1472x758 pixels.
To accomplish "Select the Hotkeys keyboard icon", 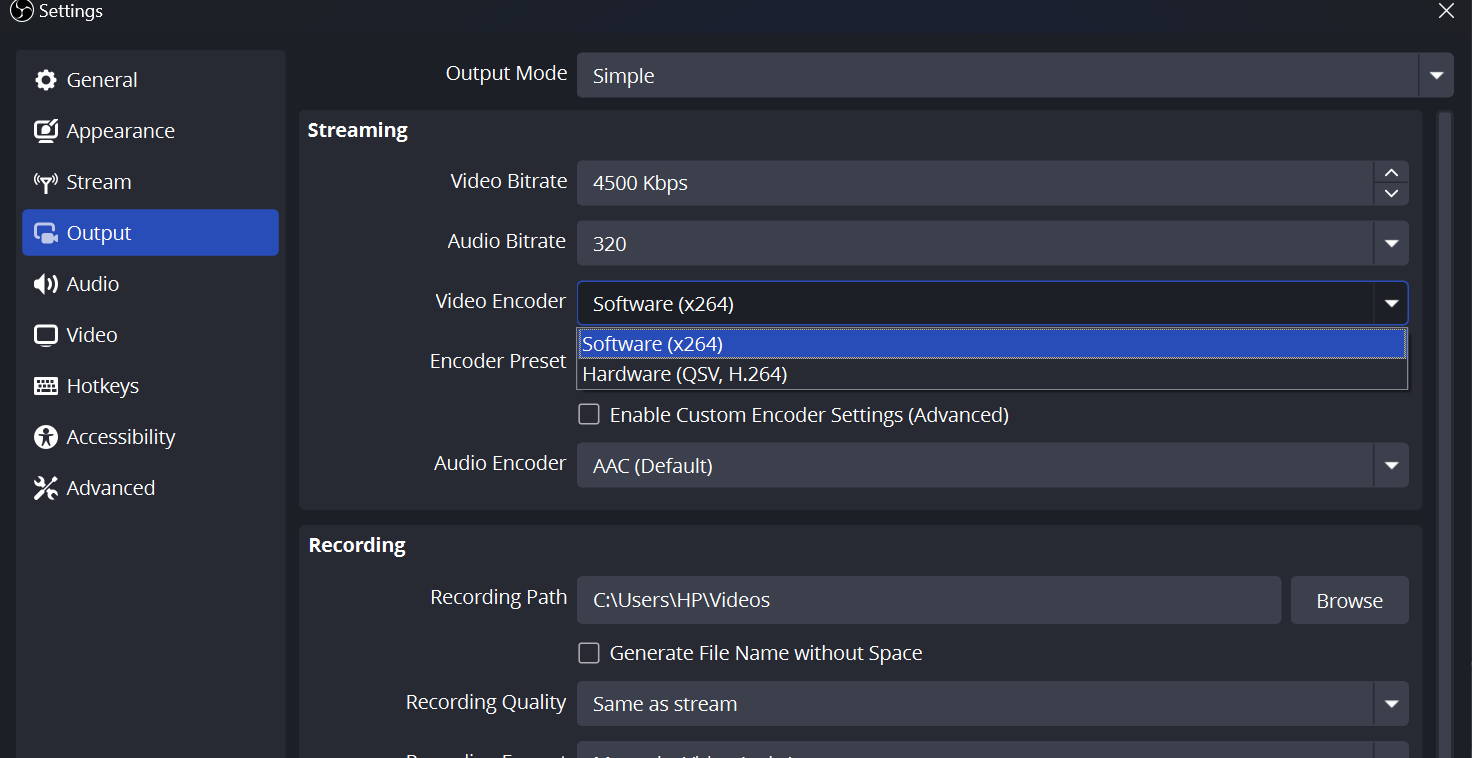I will click(x=46, y=385).
